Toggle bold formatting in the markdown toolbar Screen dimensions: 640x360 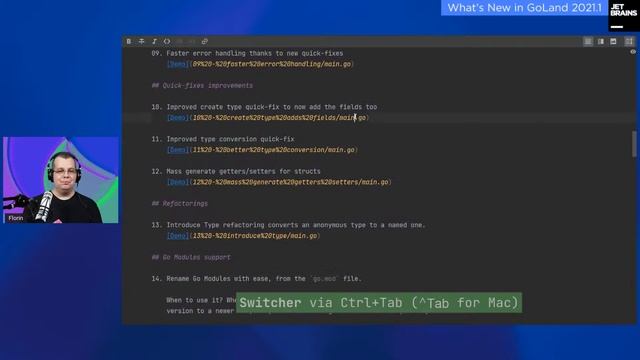click(129, 41)
